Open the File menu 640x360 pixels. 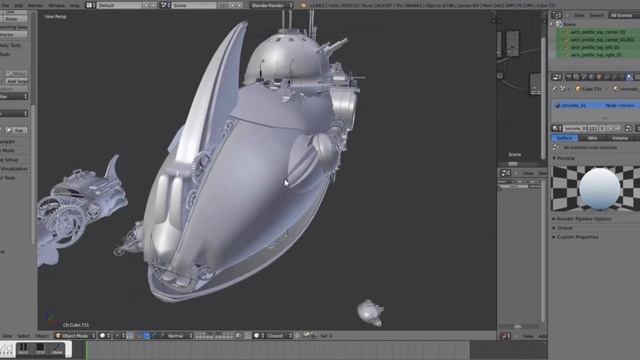coord(5,6)
